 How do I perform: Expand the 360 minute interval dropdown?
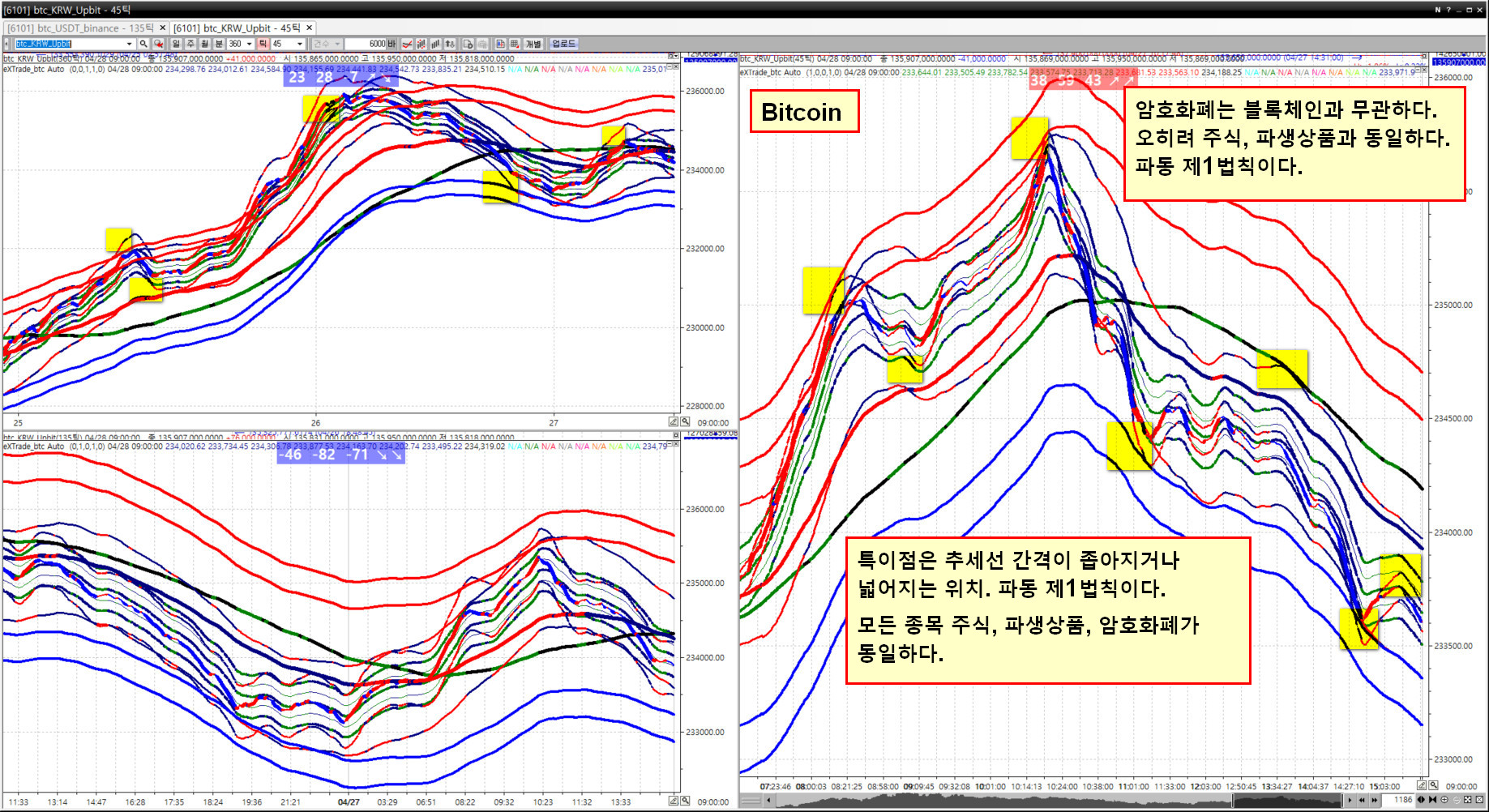(x=249, y=44)
